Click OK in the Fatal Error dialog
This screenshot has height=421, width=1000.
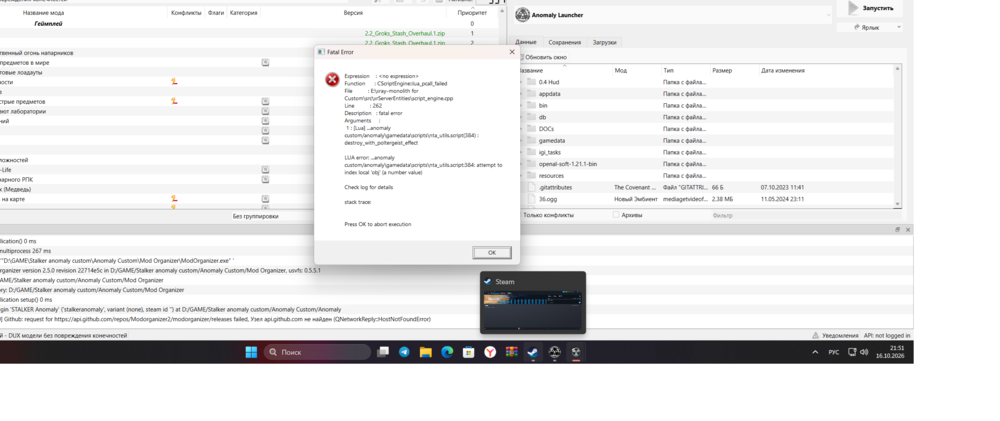pos(492,253)
